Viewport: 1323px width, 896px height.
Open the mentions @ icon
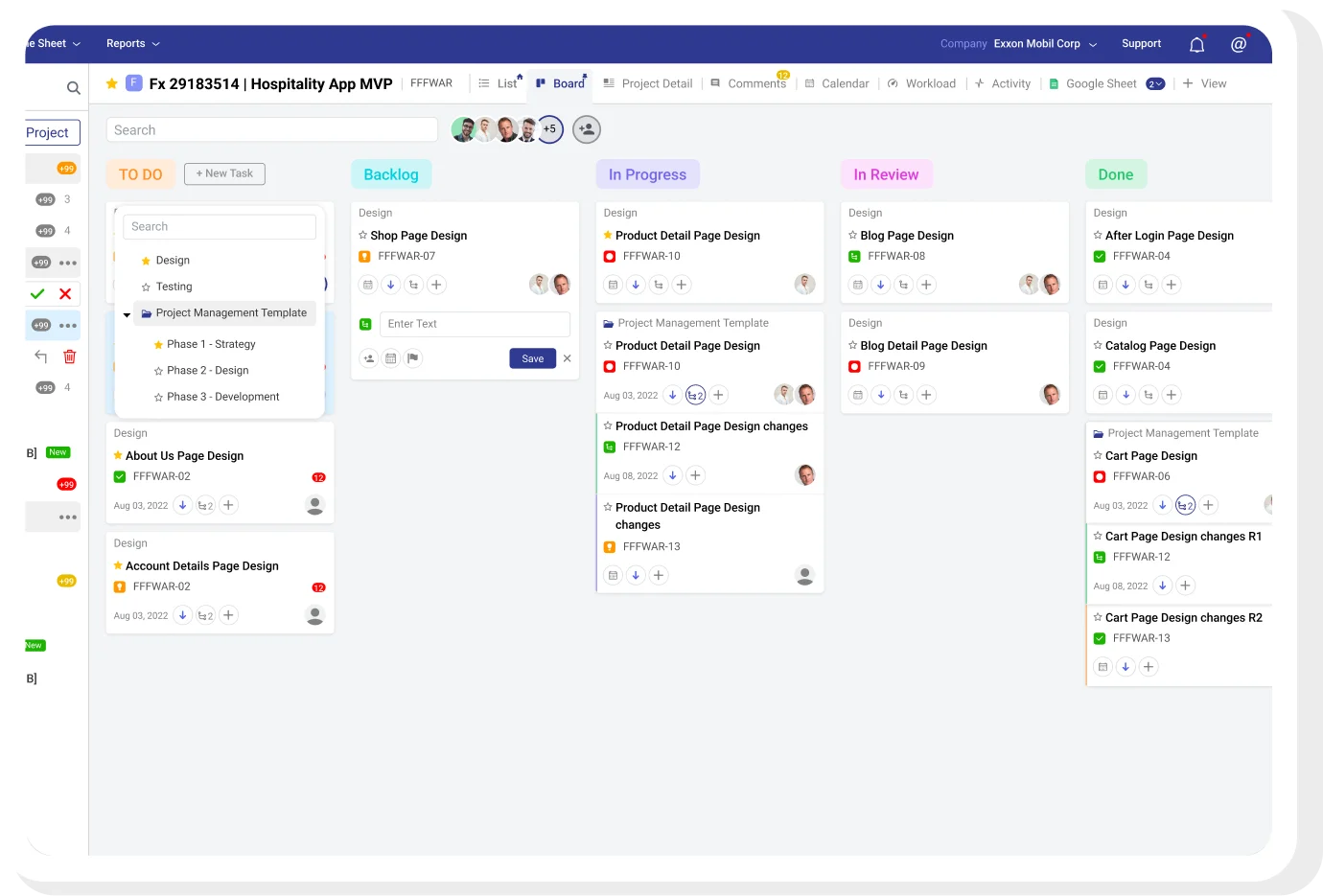1239,44
